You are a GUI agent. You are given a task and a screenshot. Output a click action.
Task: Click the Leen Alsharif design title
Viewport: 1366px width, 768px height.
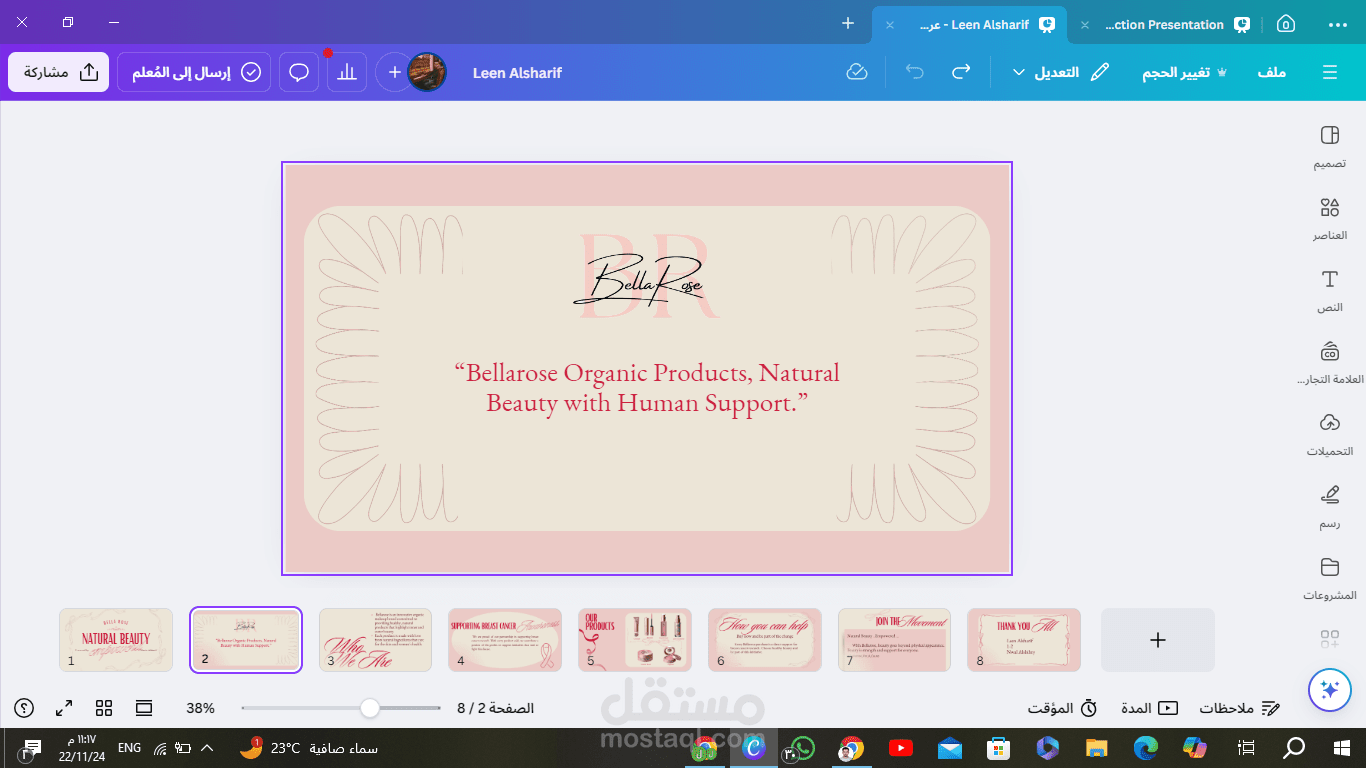point(517,72)
